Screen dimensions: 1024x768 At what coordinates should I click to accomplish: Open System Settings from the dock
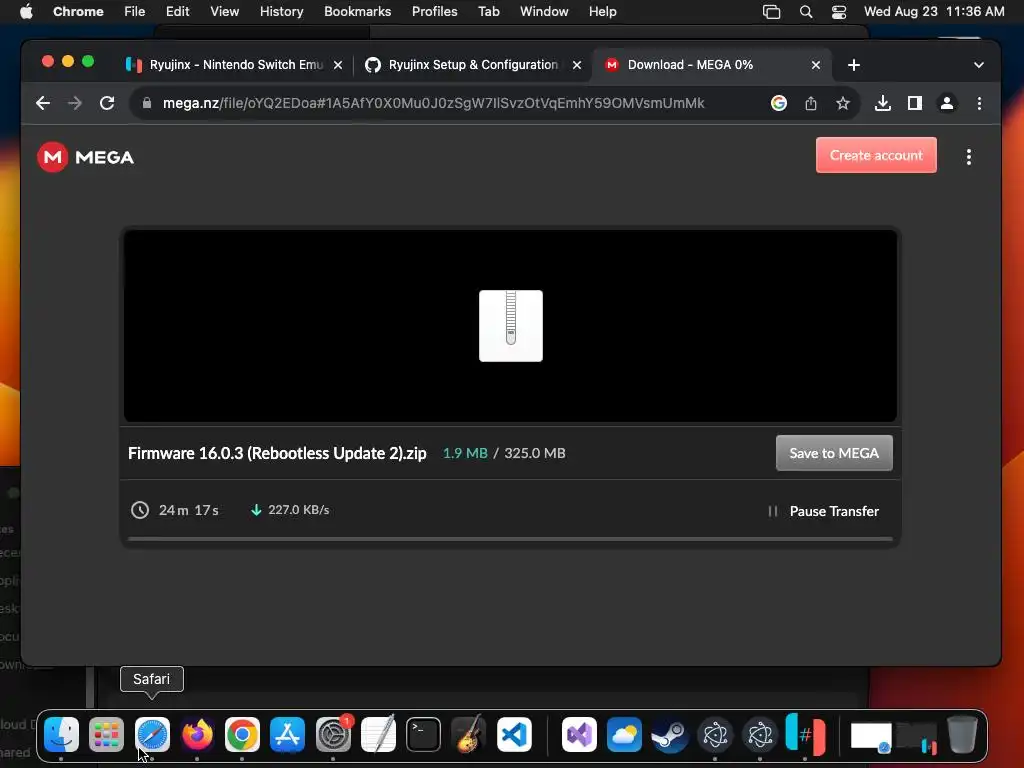click(x=333, y=735)
